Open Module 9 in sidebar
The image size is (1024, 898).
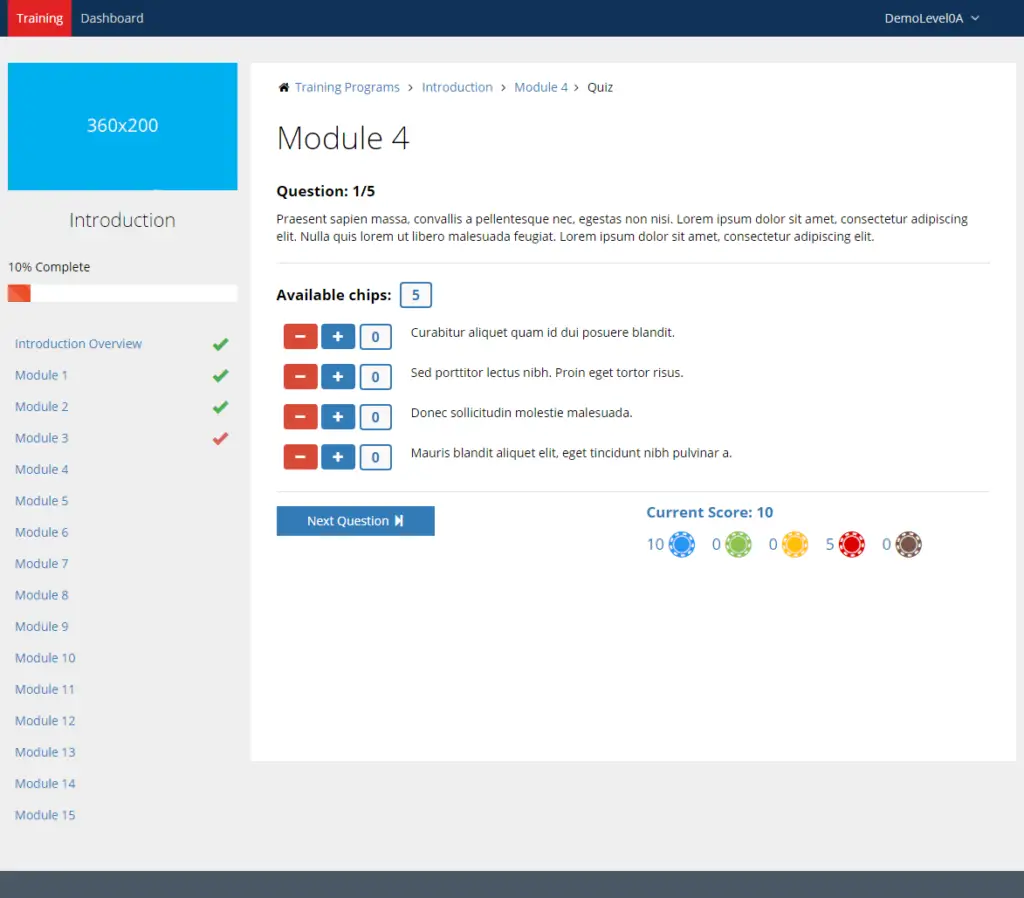coord(41,626)
